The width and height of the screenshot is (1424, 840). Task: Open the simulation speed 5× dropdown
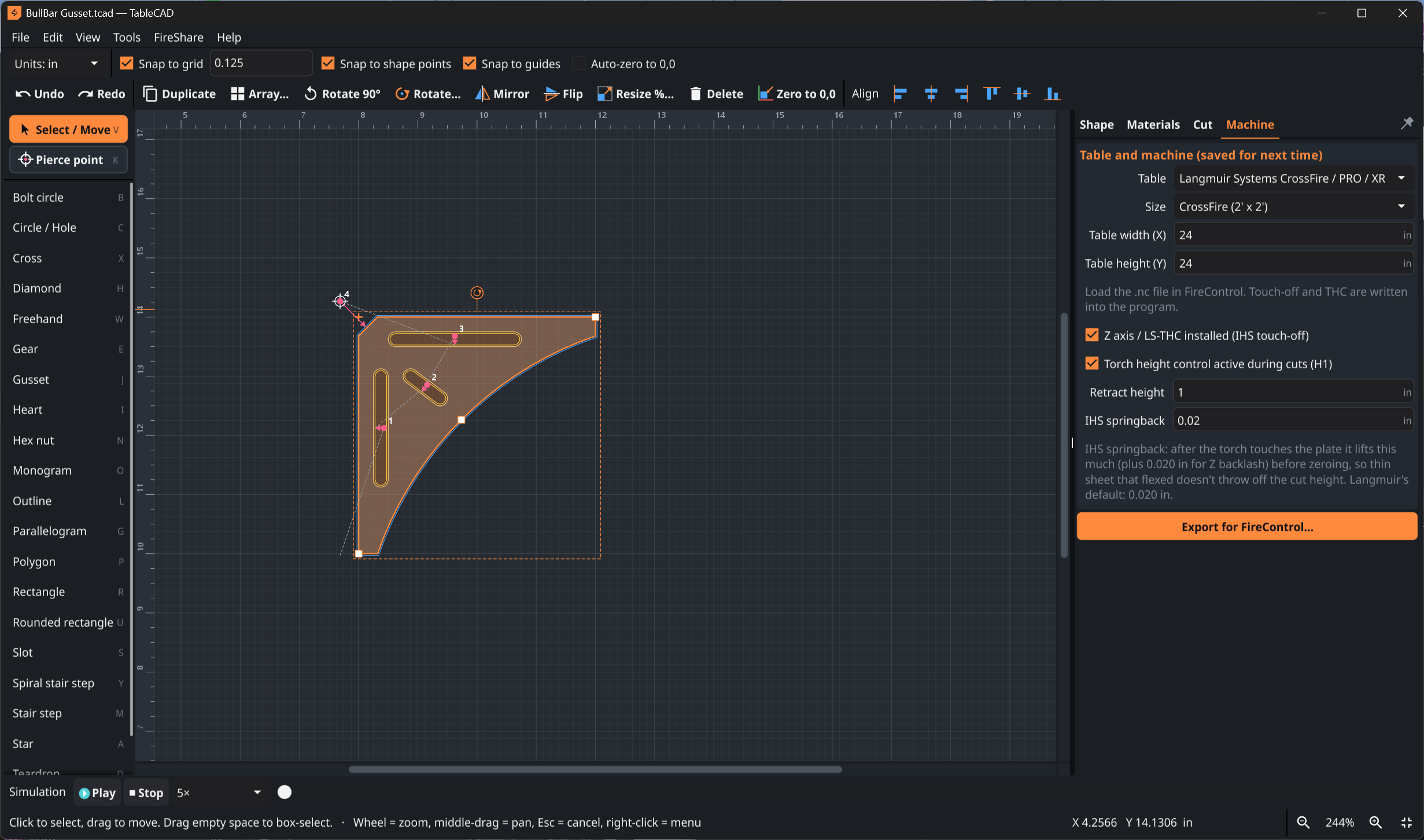[x=219, y=793]
